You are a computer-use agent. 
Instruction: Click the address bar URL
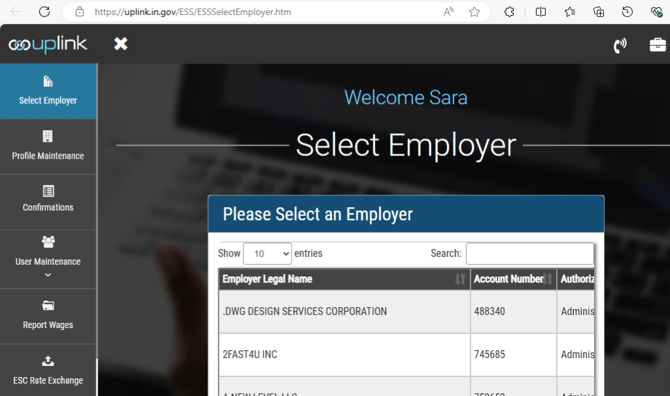[193, 12]
